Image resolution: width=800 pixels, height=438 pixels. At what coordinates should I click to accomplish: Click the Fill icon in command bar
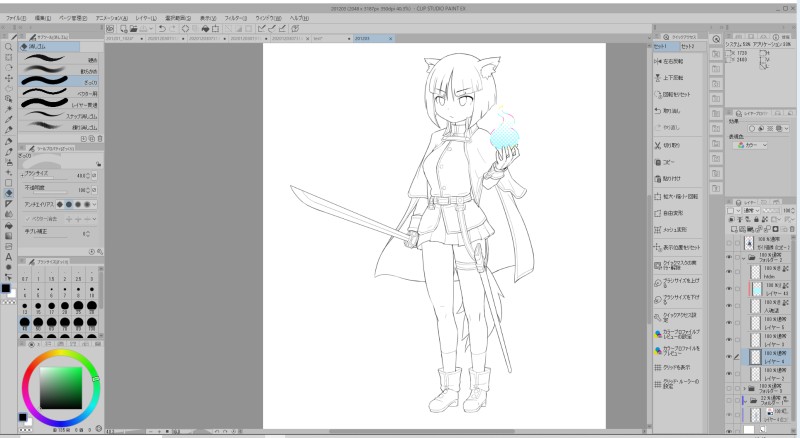[205, 29]
